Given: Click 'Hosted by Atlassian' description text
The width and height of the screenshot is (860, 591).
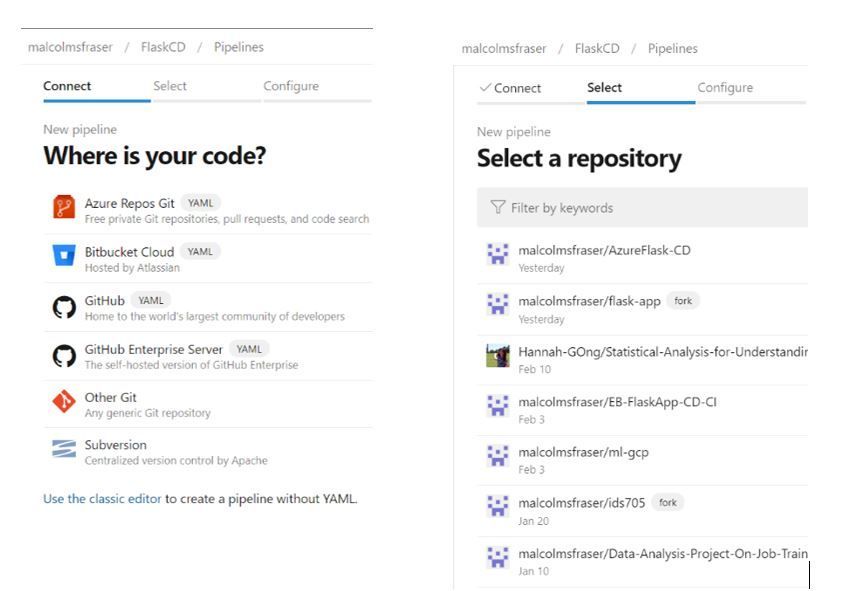Looking at the screenshot, I should pos(132,268).
